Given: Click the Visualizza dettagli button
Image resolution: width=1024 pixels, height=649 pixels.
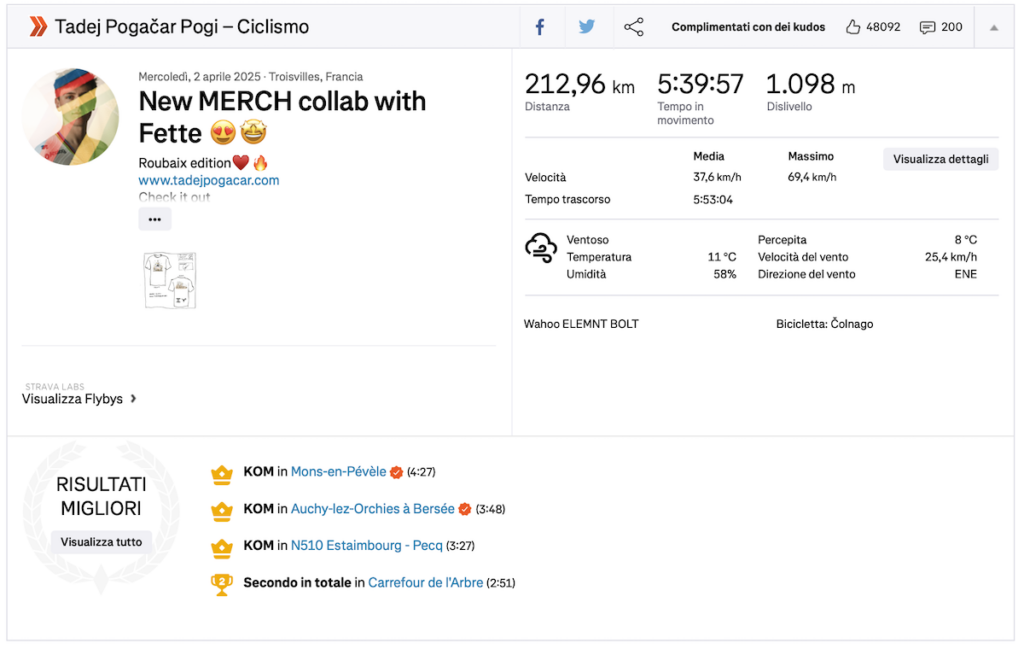Looking at the screenshot, I should pyautogui.click(x=940, y=159).
